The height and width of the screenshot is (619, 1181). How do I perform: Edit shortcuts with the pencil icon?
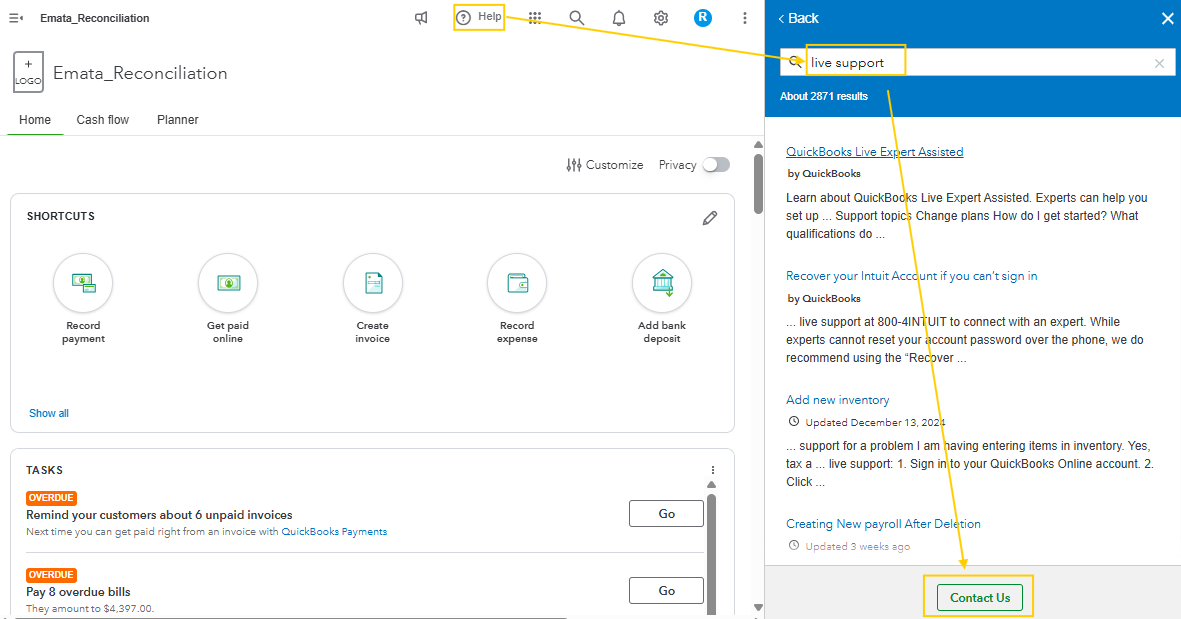point(710,218)
